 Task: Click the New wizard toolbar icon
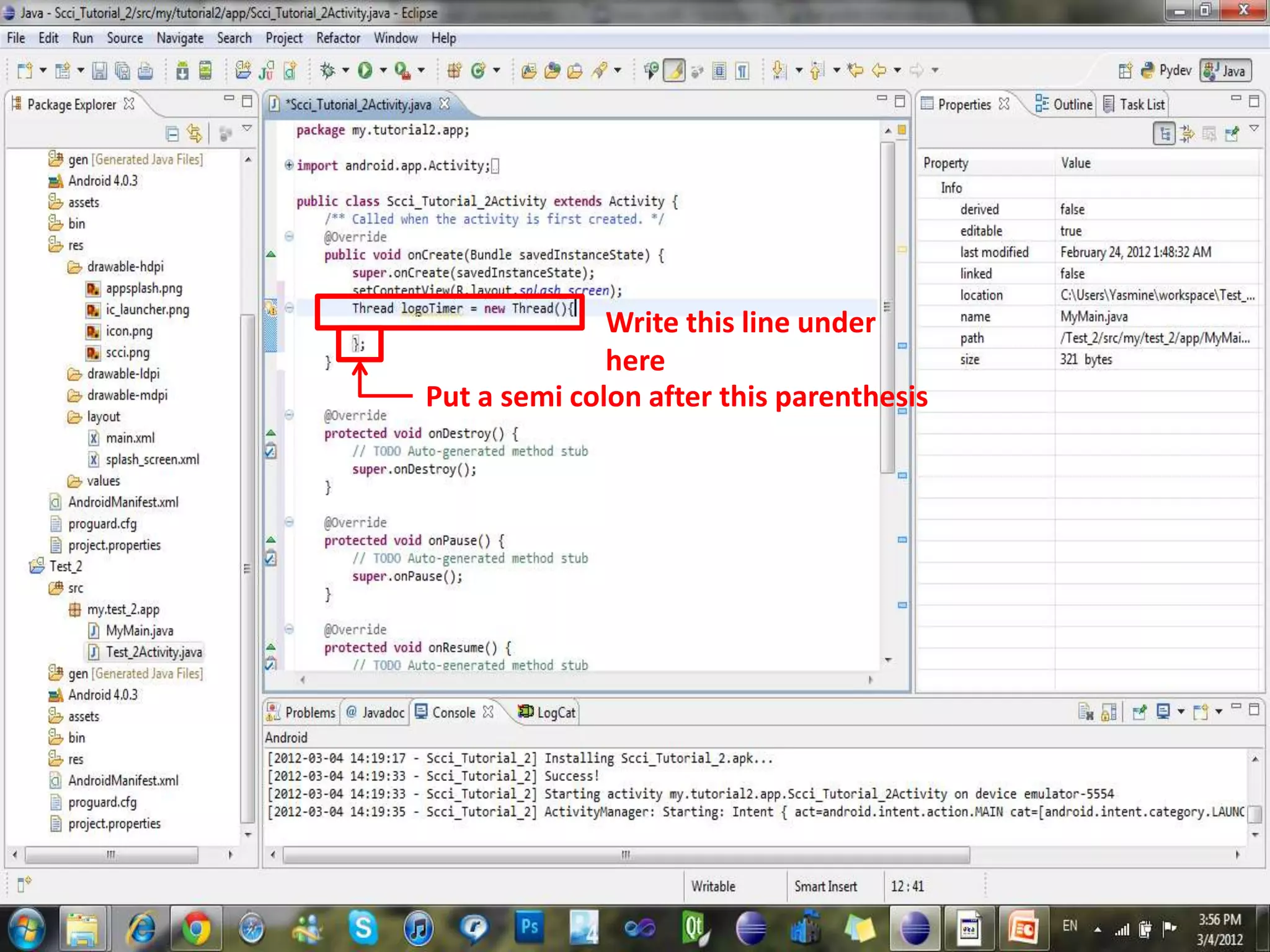tap(25, 71)
